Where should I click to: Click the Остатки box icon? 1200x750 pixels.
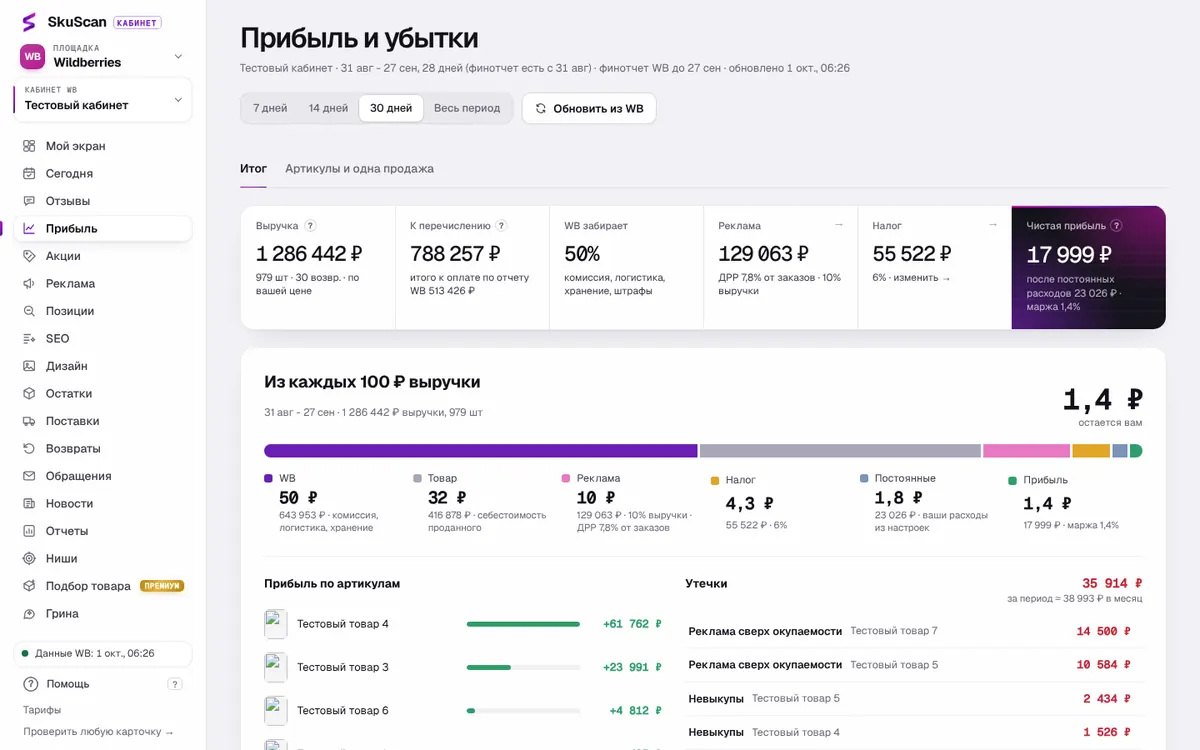(29, 393)
